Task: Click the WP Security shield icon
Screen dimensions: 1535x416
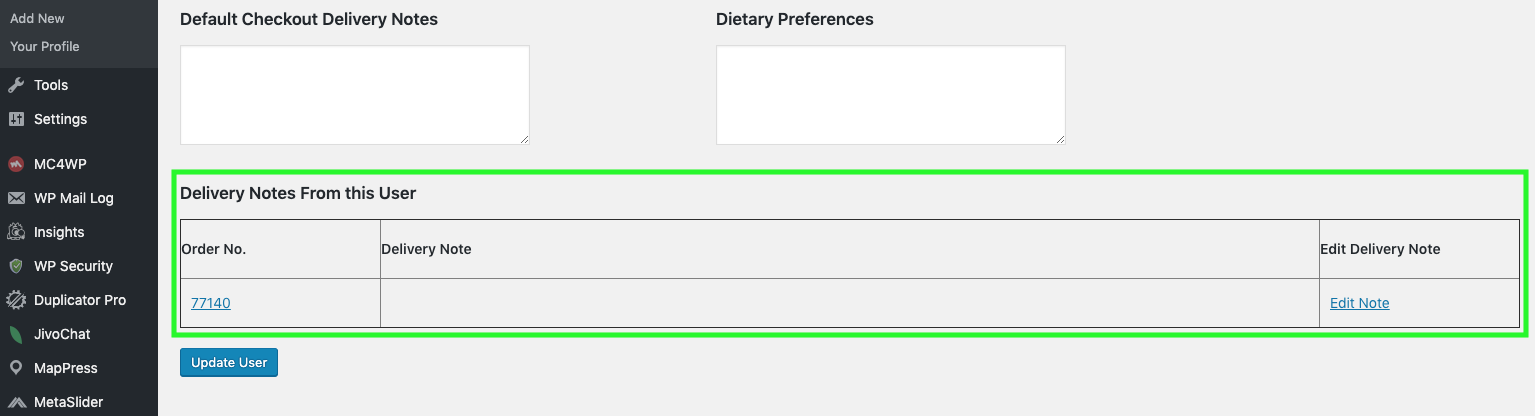Action: pos(16,266)
